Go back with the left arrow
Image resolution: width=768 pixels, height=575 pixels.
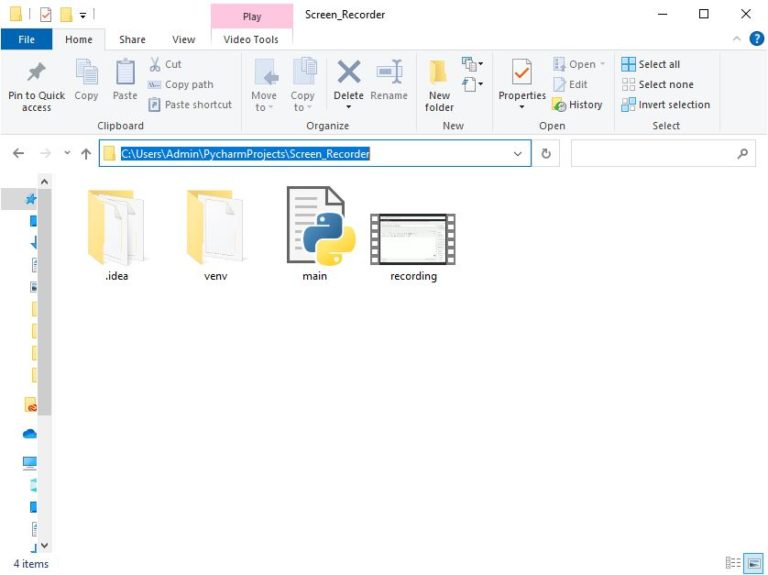pos(19,153)
